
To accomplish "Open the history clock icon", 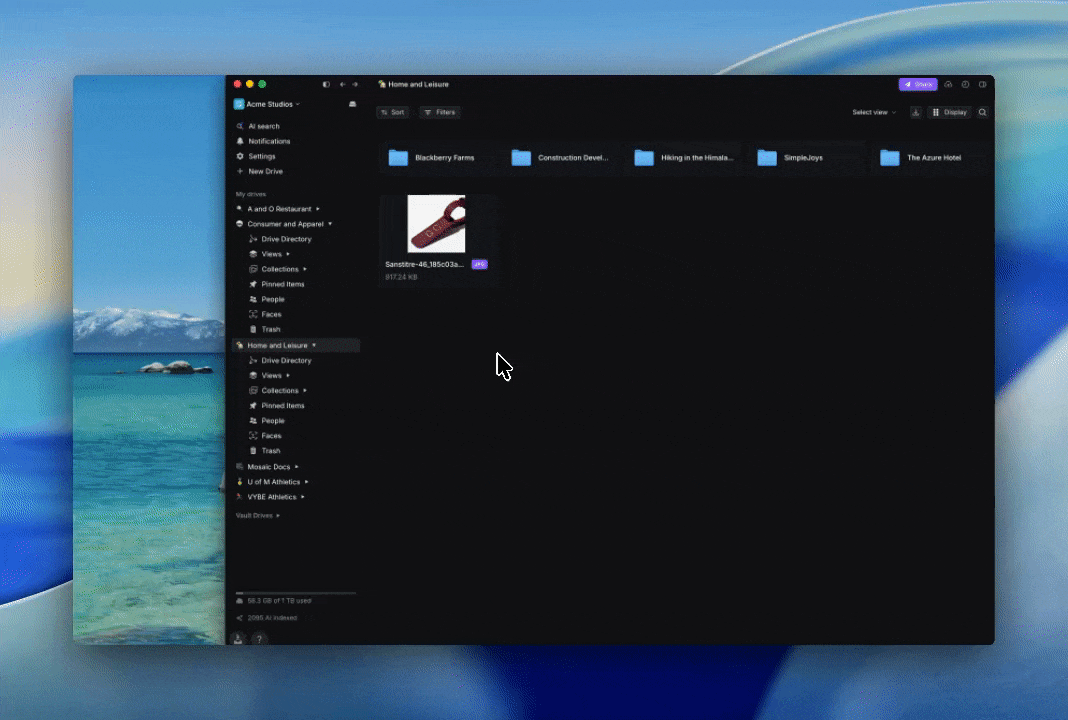I will [965, 85].
